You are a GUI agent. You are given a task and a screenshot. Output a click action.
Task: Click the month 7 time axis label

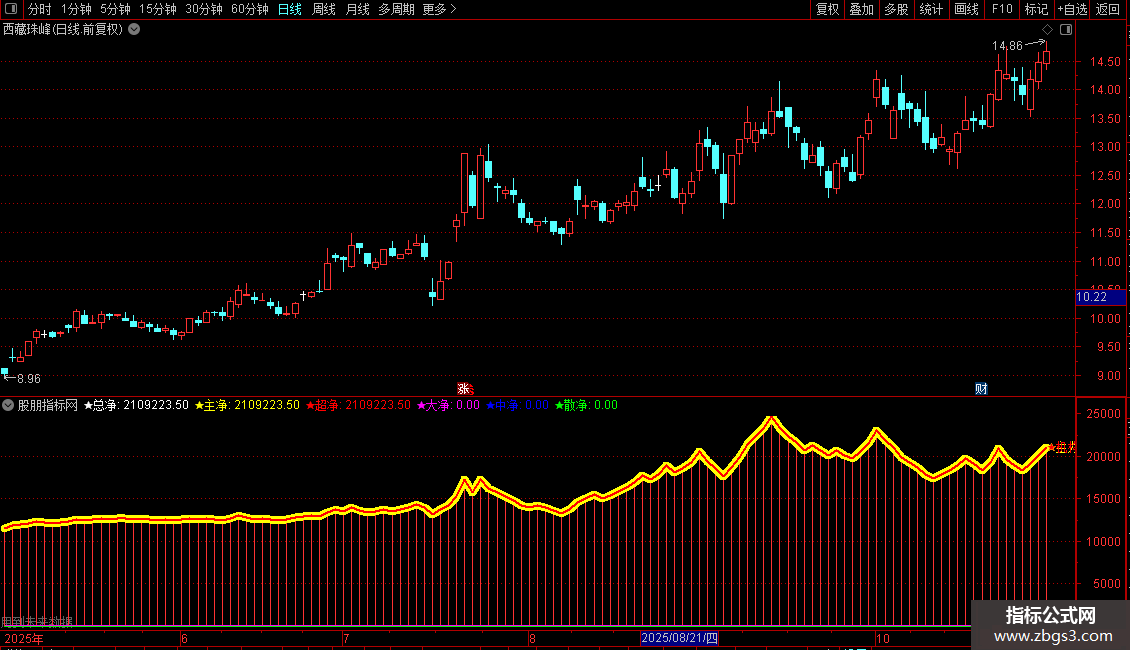tap(346, 638)
